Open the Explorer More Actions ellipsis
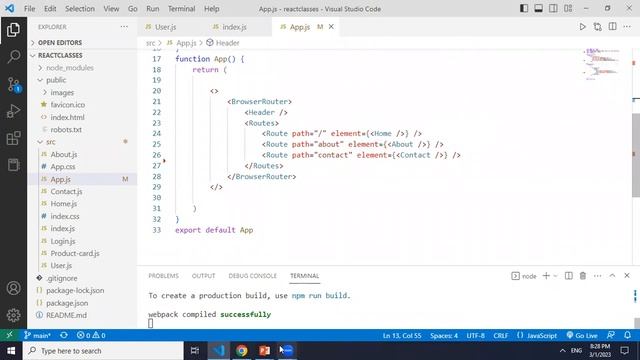The width and height of the screenshot is (640, 360). coord(124,27)
